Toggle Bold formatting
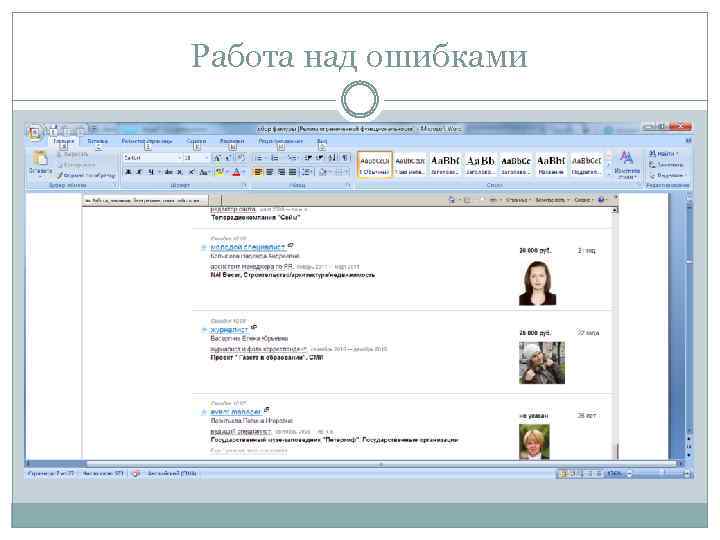Image resolution: width=720 pixels, height=540 pixels. point(128,172)
